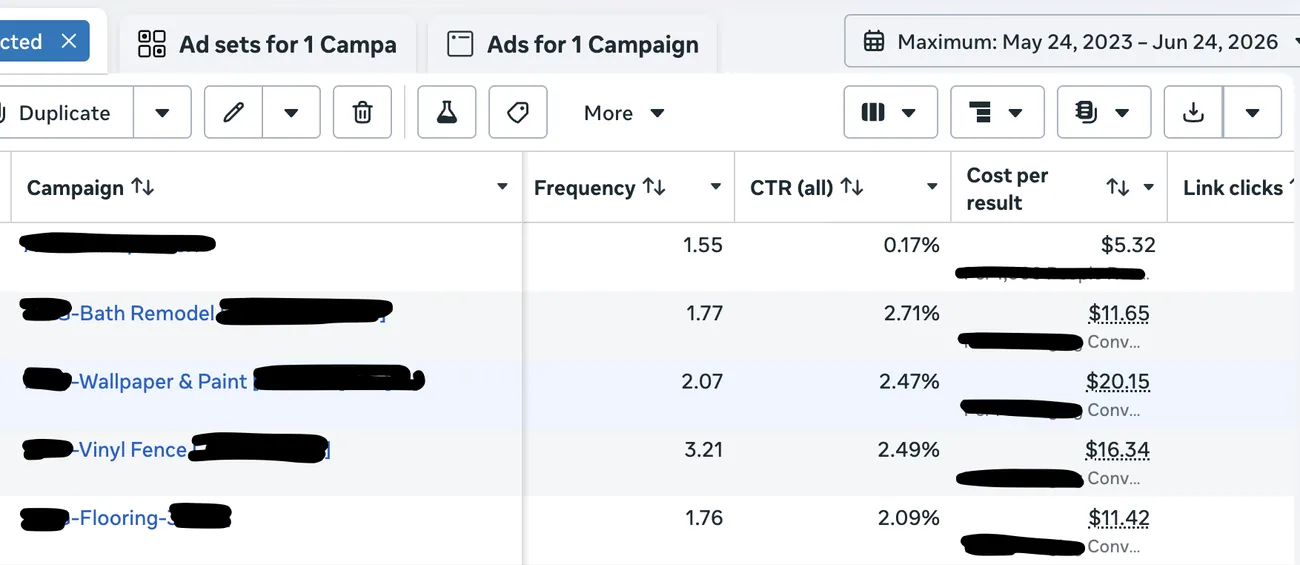Click the reports stack icon button
The image size is (1300, 565).
click(1104, 112)
